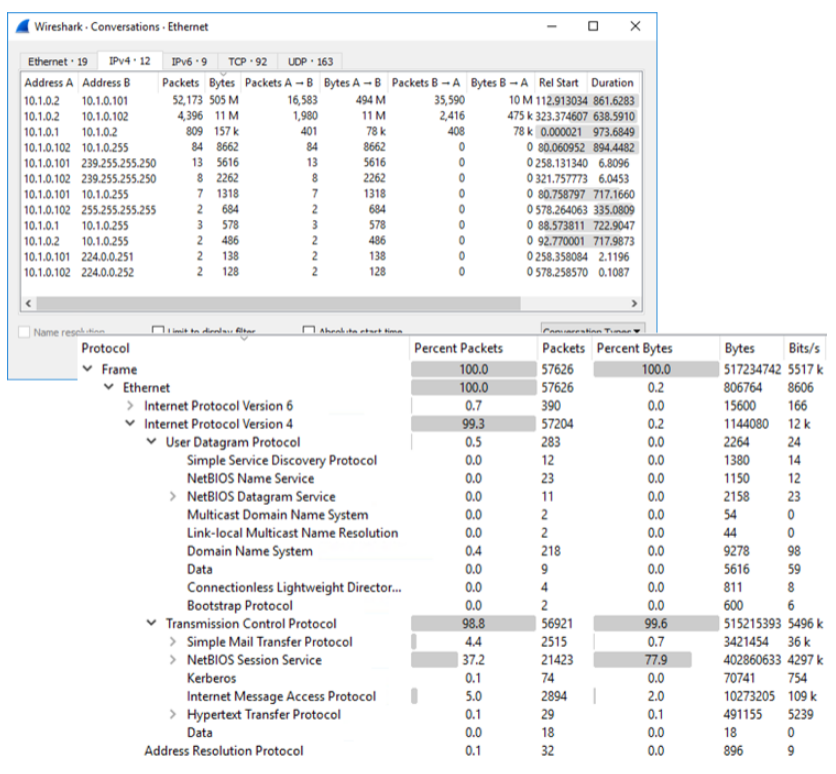Collapse the Ethernet tree node
836x774 pixels.
point(109,387)
